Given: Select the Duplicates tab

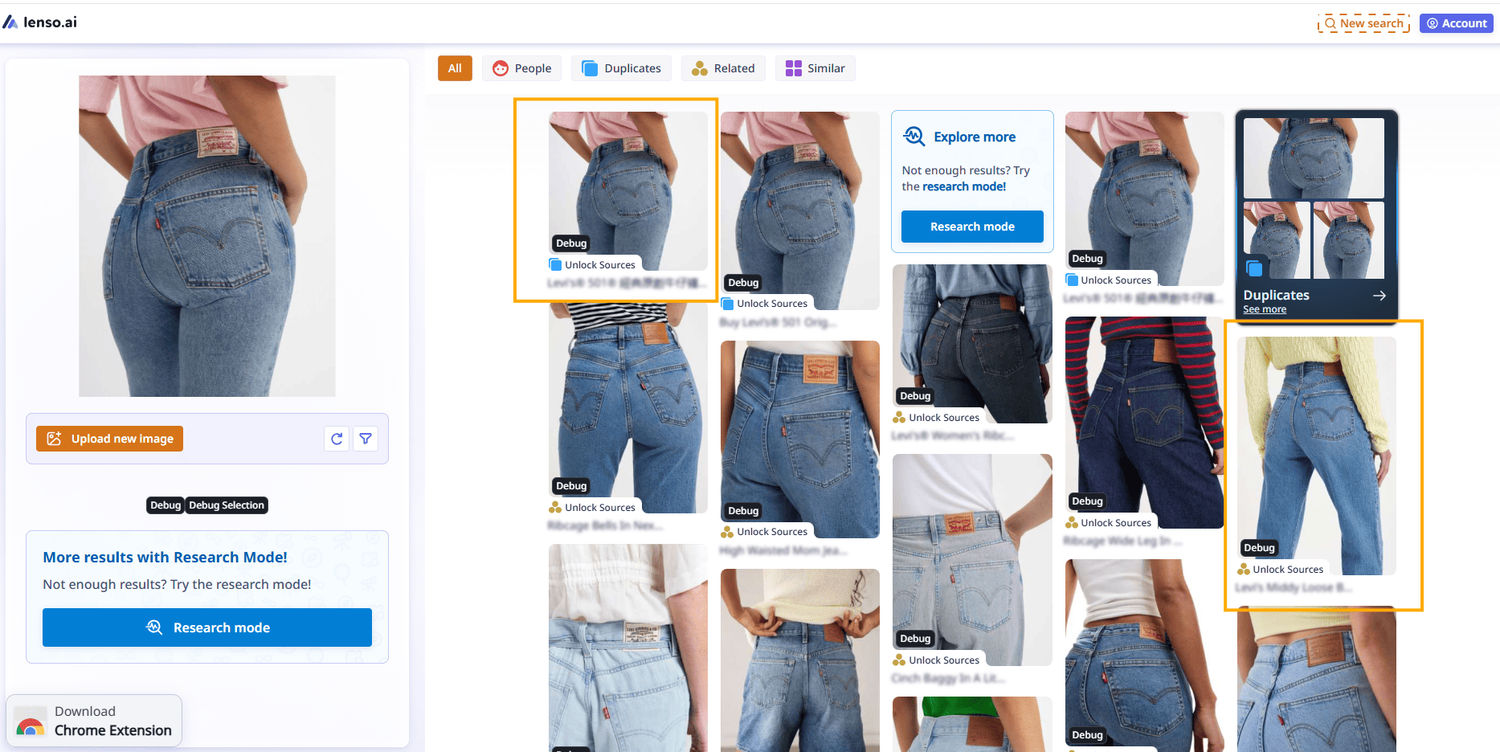Looking at the screenshot, I should coord(621,68).
